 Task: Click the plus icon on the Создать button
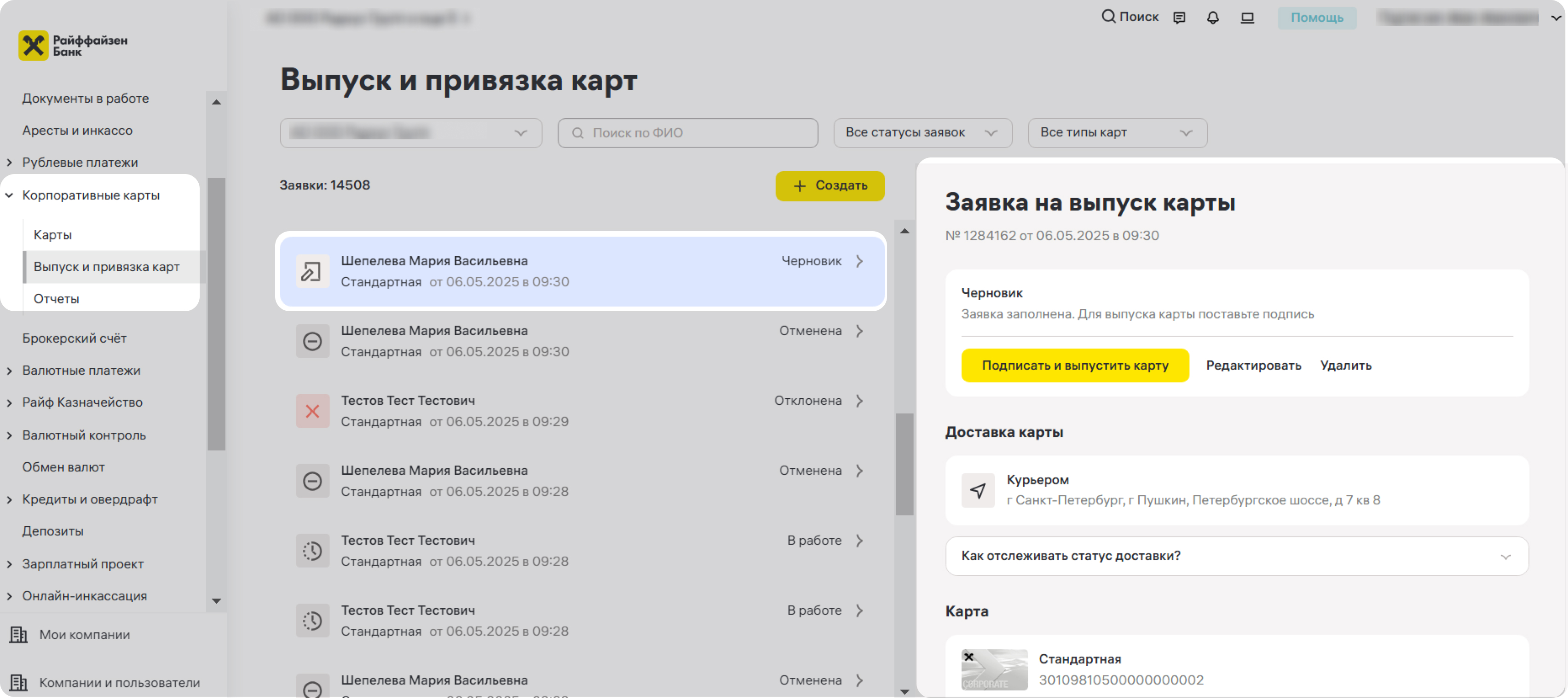[799, 186]
